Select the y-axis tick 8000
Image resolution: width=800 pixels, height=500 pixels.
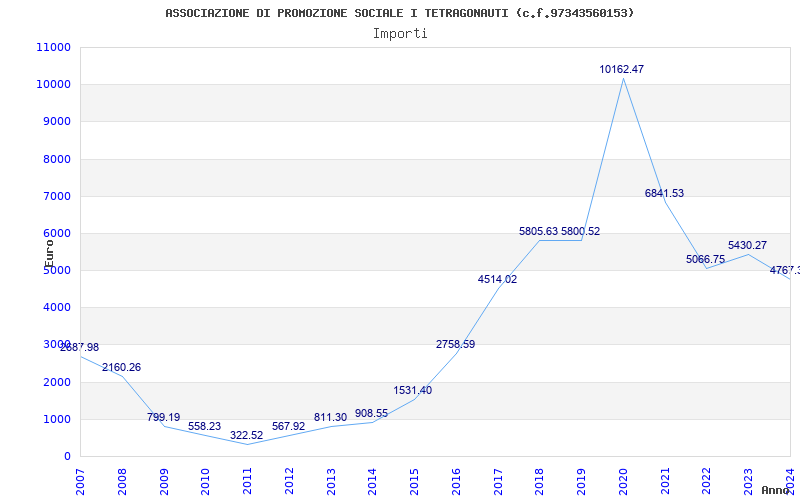(57, 159)
